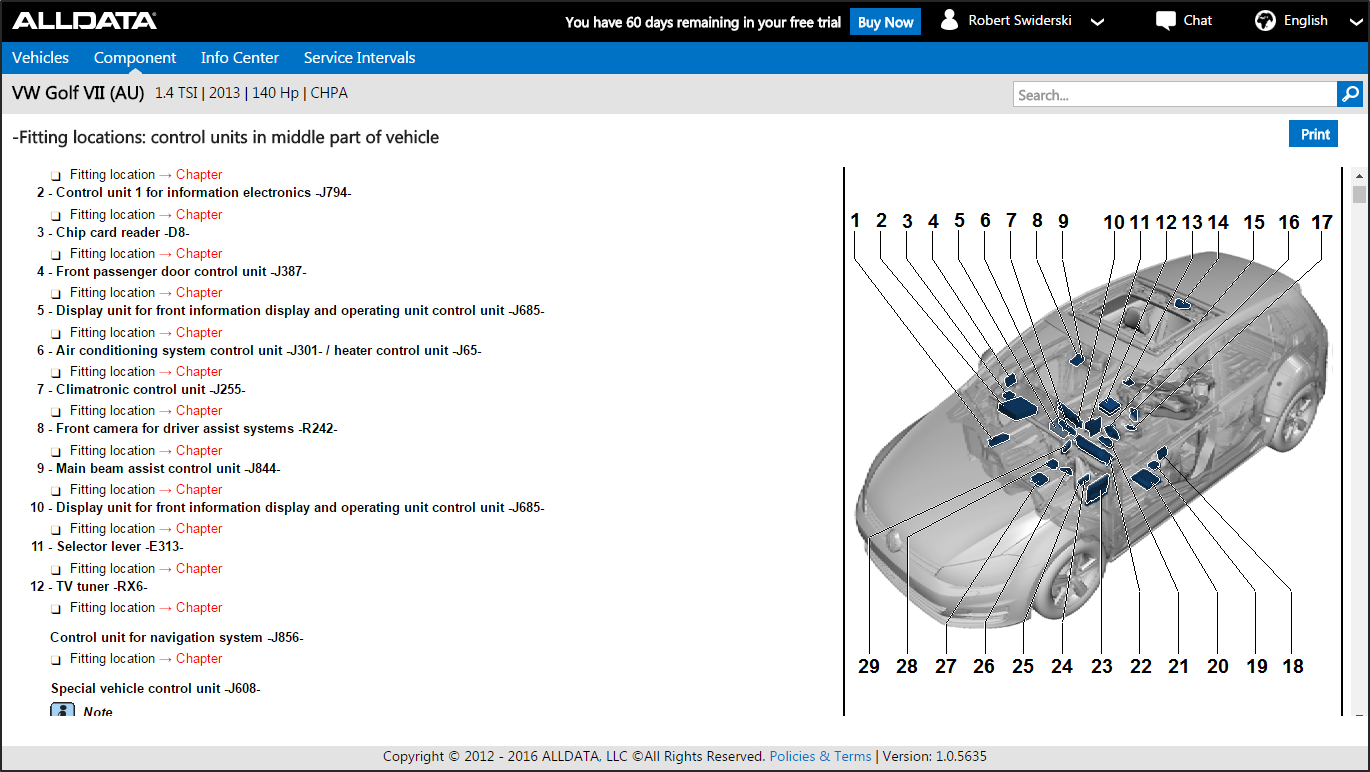Click the free trial days remaining message
Viewport: 1370px width, 772px height.
pyautogui.click(x=703, y=22)
